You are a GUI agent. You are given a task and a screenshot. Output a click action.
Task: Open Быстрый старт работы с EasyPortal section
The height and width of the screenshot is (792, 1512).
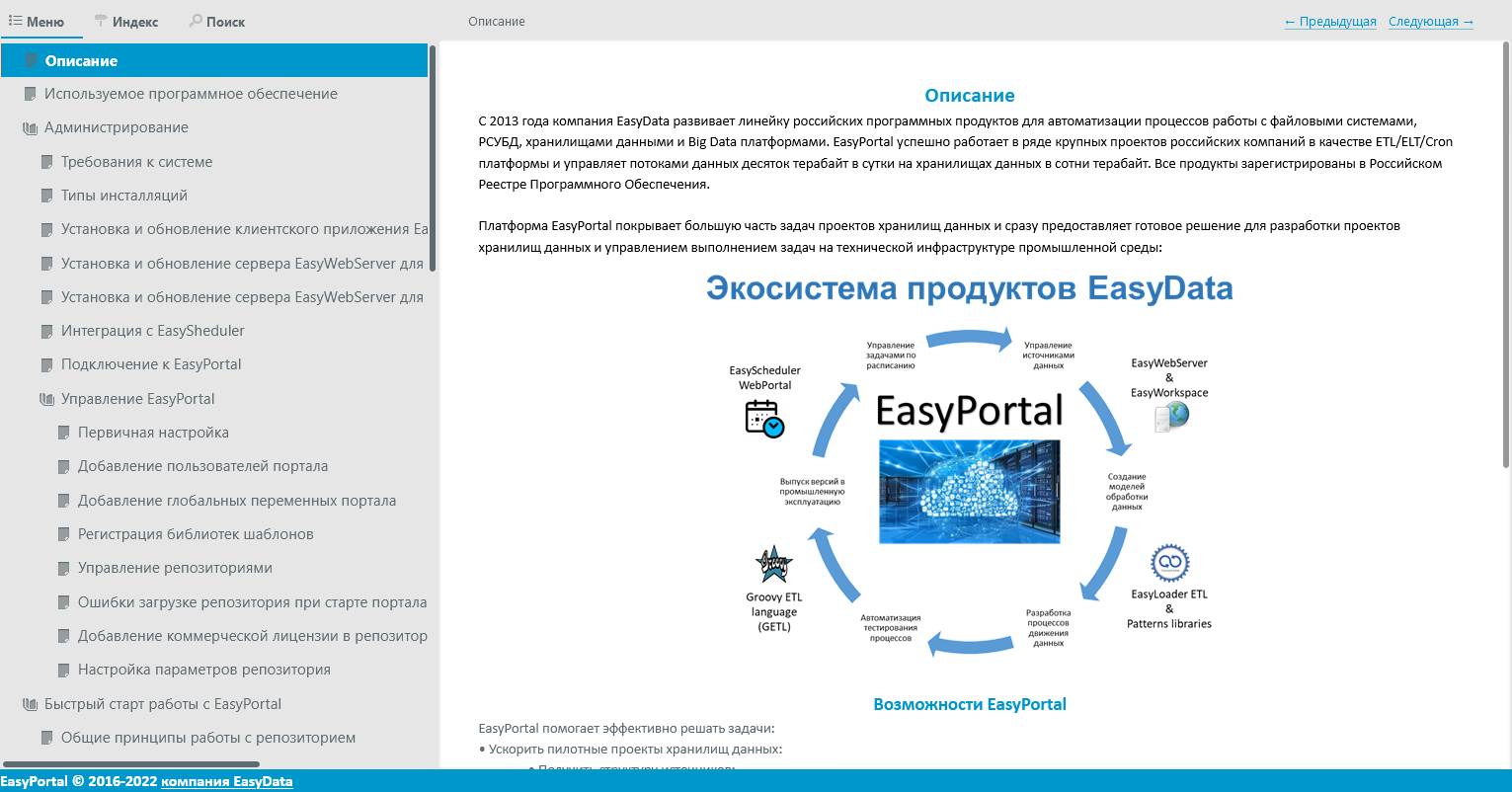coord(163,704)
